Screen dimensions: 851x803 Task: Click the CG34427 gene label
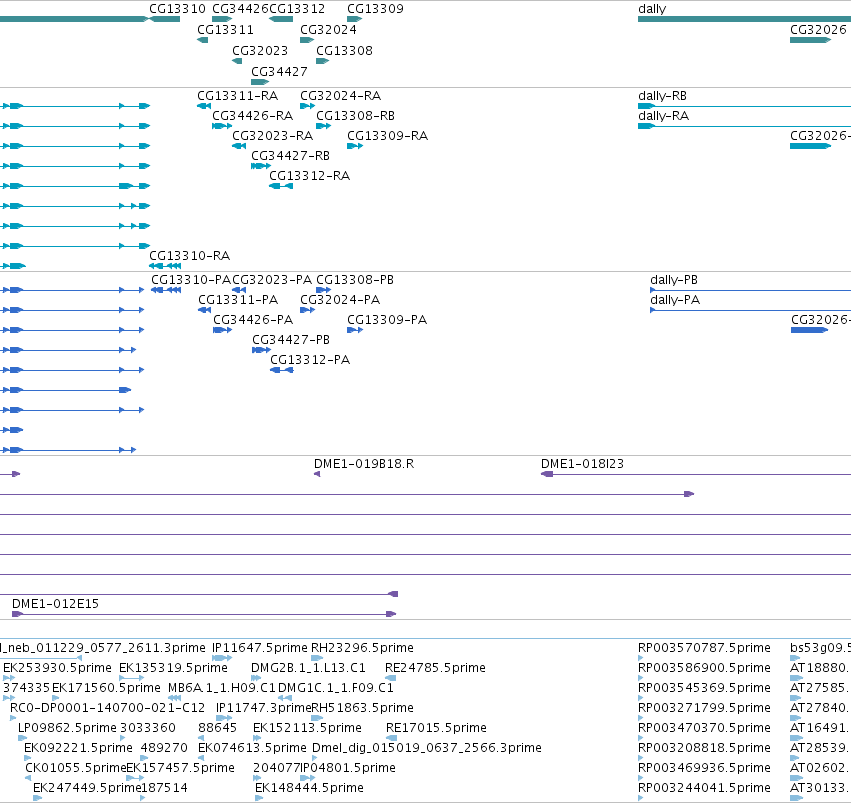click(279, 72)
